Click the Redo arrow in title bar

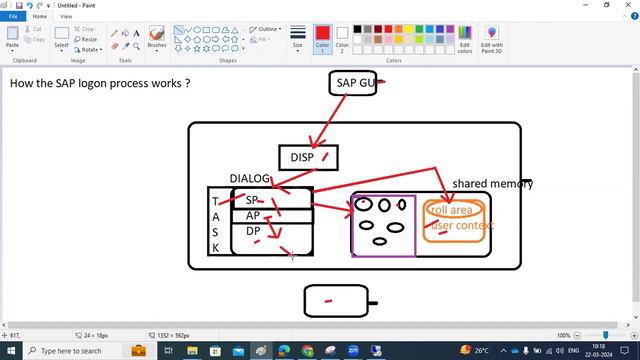pyautogui.click(x=40, y=5)
